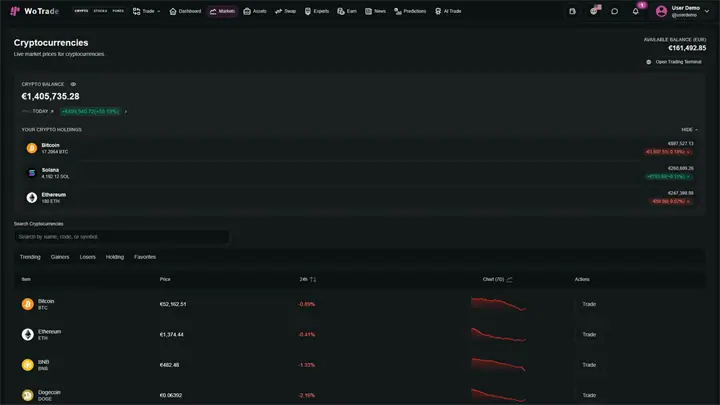Viewport: 720px width, 405px height.
Task: Click the BNB coin icon in table
Action: click(x=28, y=365)
